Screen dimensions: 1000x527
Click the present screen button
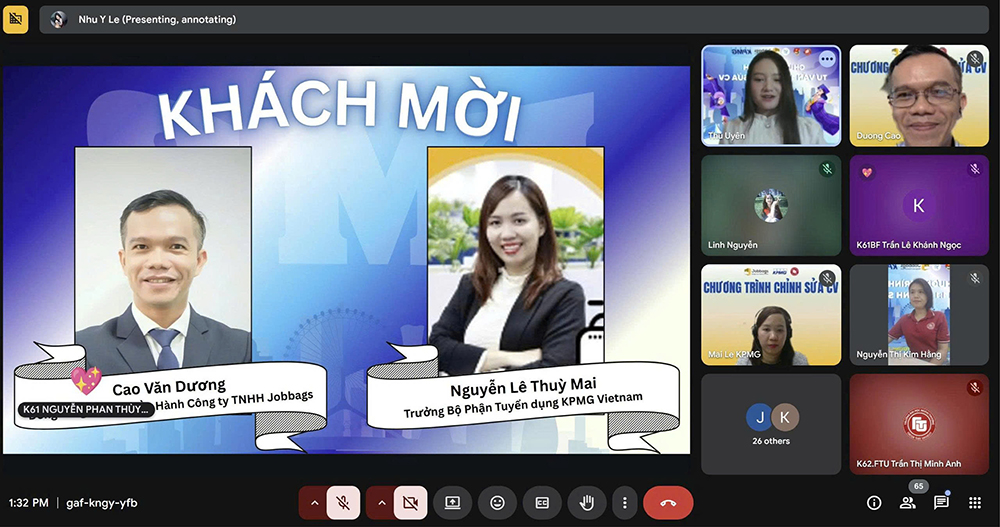tap(452, 503)
